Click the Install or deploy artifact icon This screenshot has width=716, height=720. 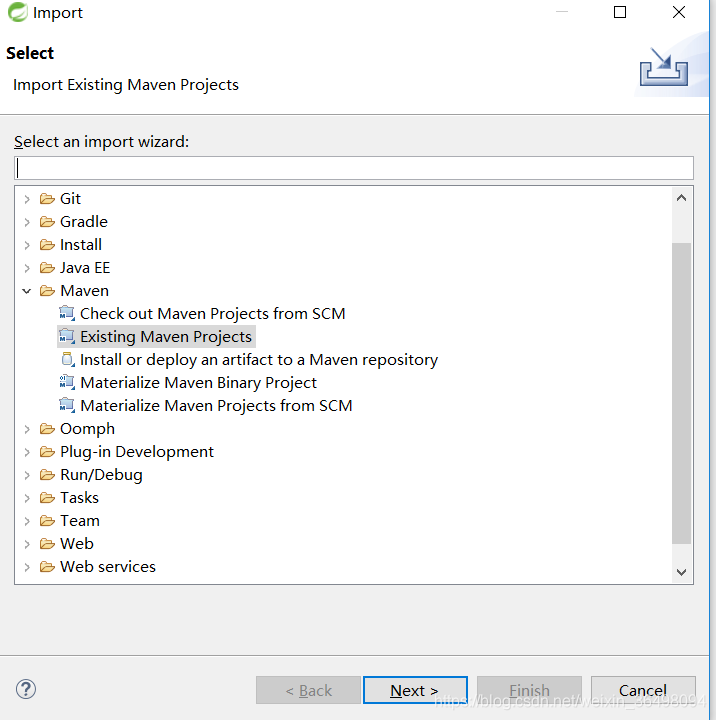(68, 360)
